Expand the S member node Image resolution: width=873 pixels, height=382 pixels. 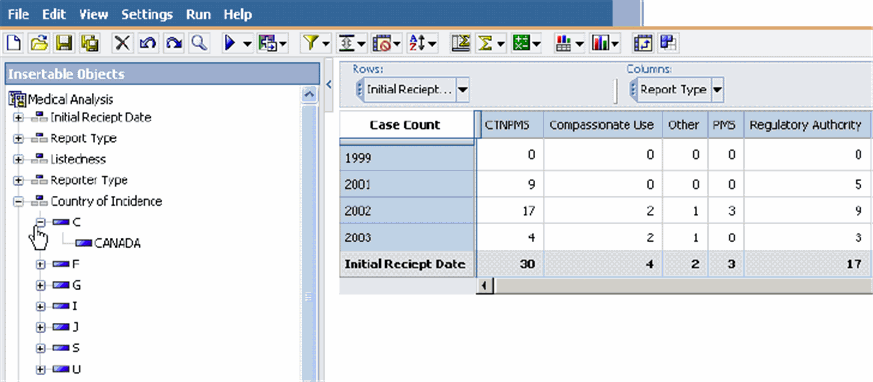click(40, 349)
